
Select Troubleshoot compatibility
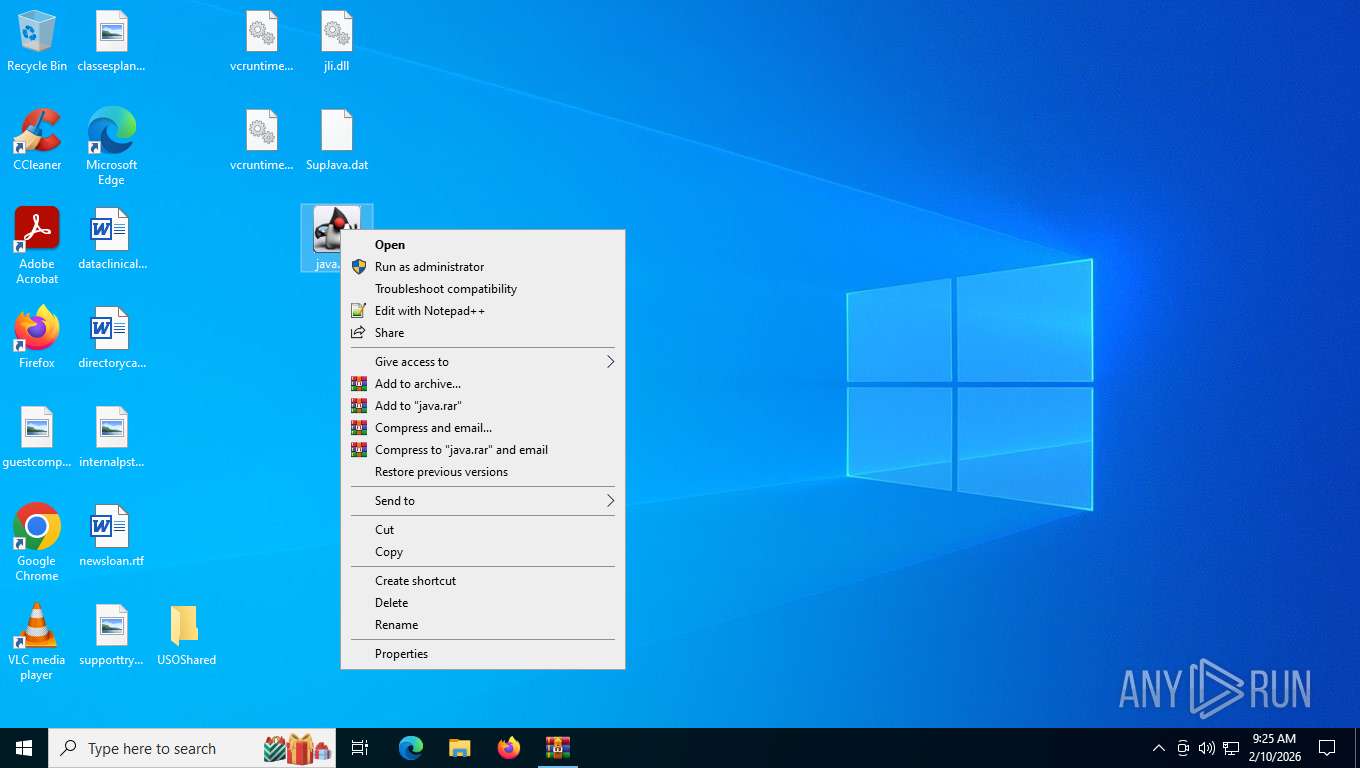483,289
